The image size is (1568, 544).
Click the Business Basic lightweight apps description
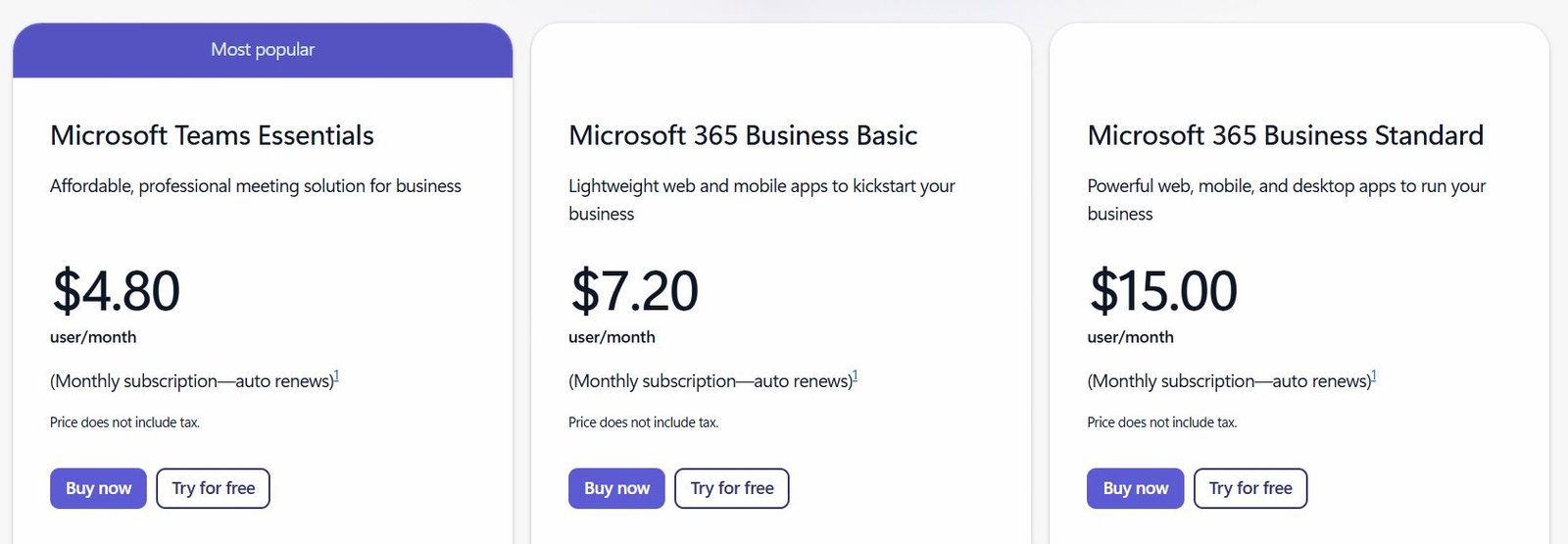point(761,200)
